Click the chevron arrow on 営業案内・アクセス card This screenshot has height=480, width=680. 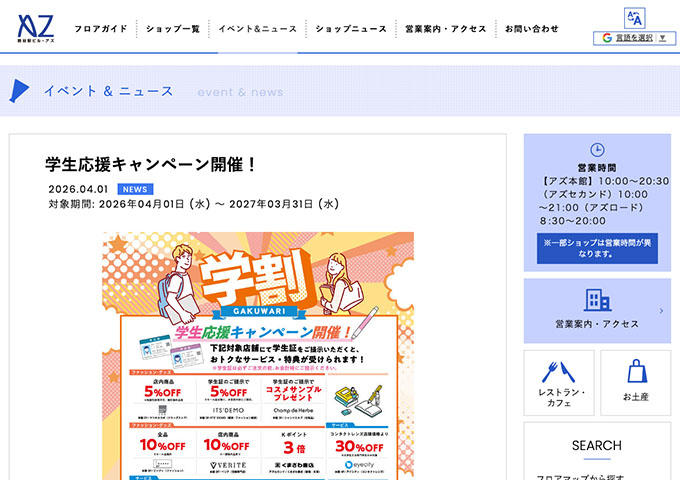click(661, 311)
